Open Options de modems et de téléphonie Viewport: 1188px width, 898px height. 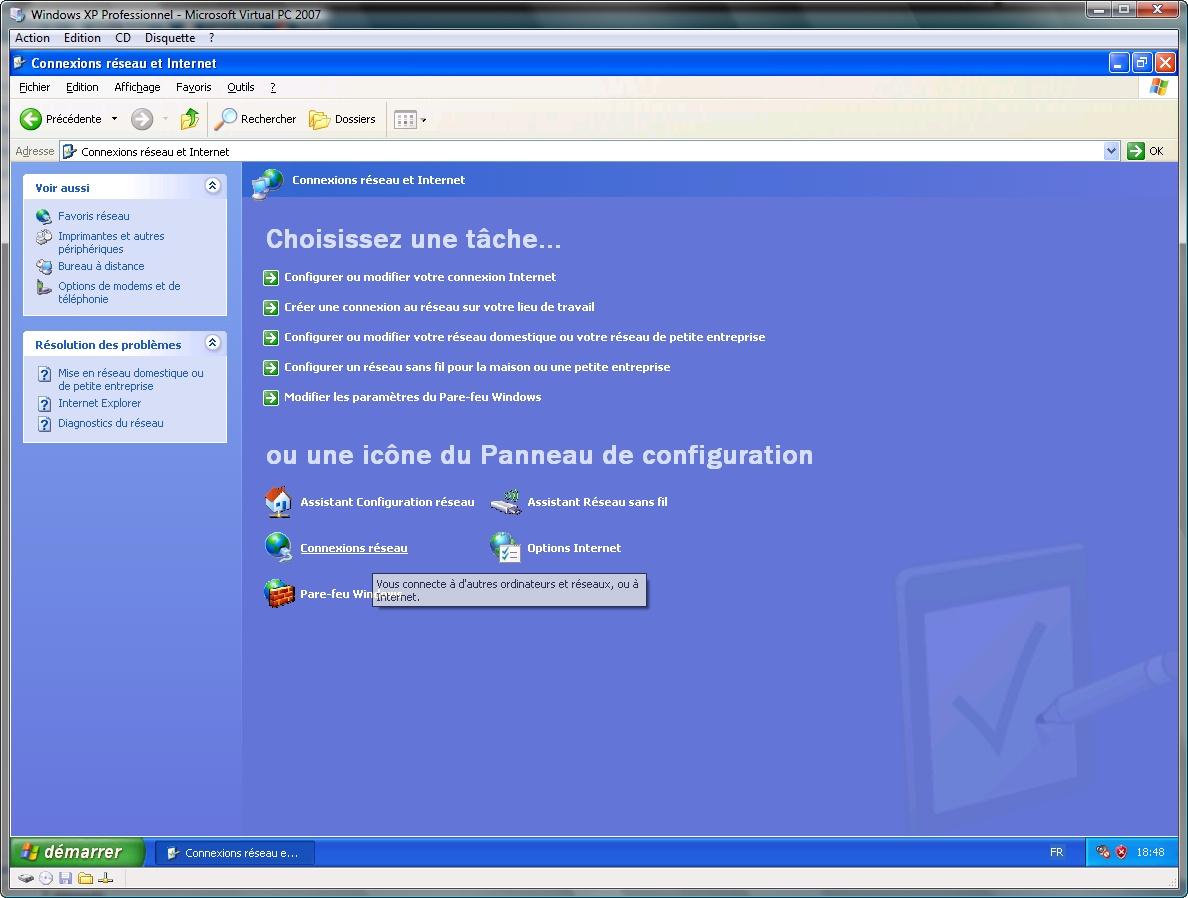coord(120,293)
